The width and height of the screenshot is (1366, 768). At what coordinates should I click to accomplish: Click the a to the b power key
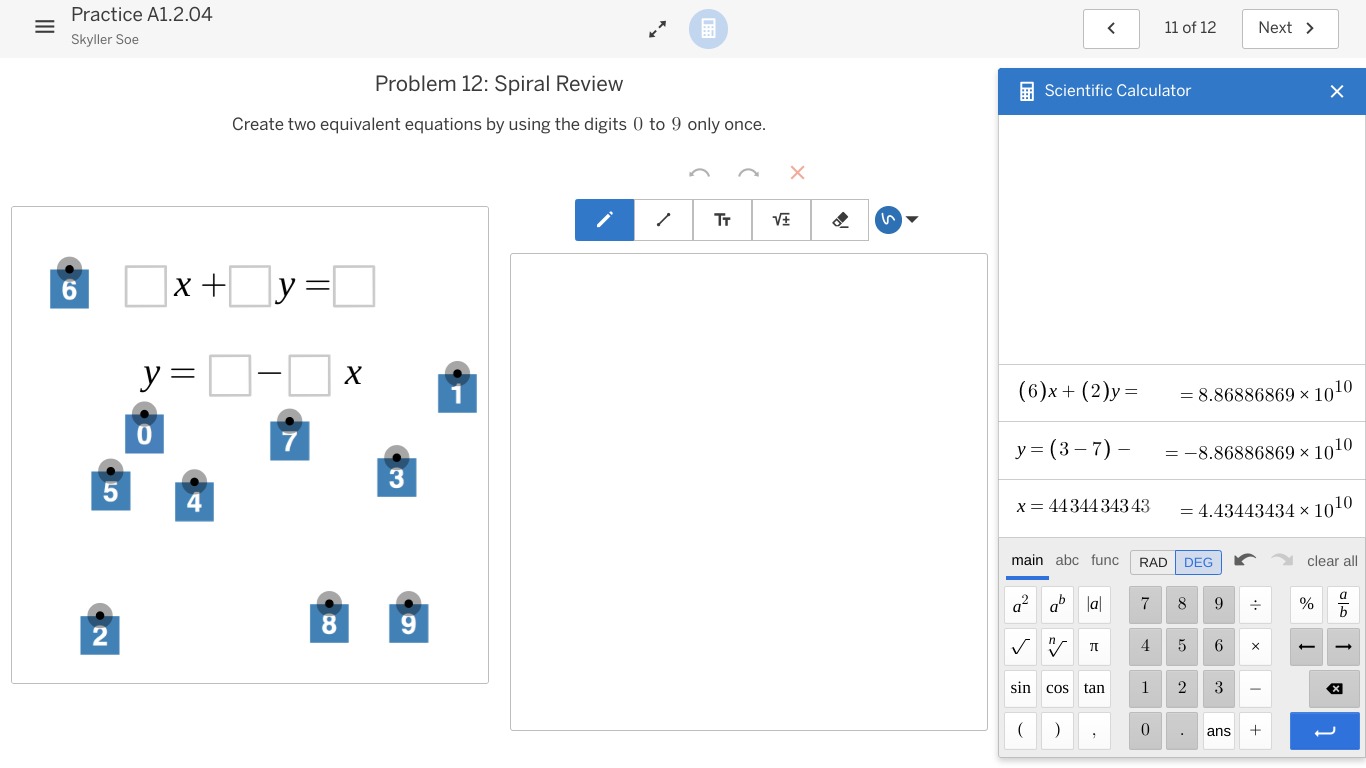pyautogui.click(x=1057, y=604)
